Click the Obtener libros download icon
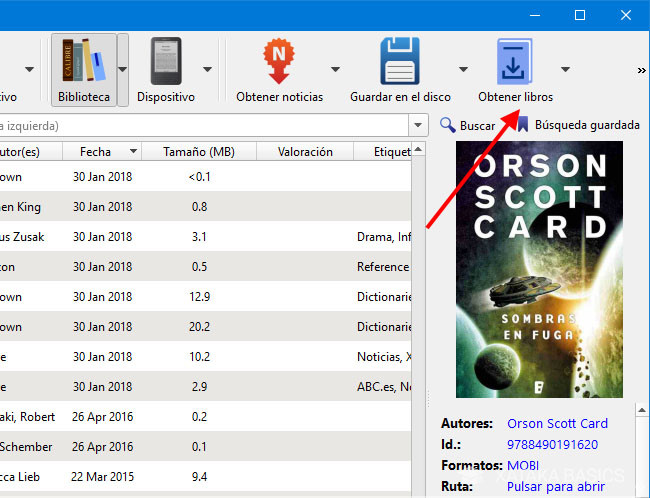 pos(515,61)
